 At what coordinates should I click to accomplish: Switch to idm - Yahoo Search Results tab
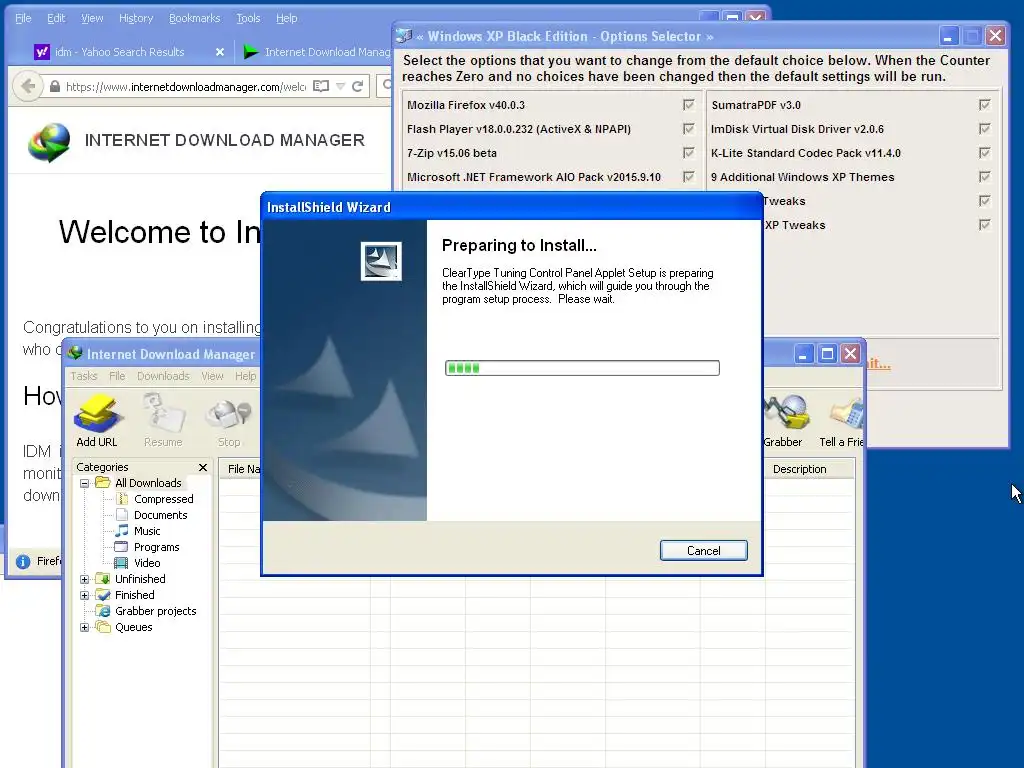click(120, 52)
